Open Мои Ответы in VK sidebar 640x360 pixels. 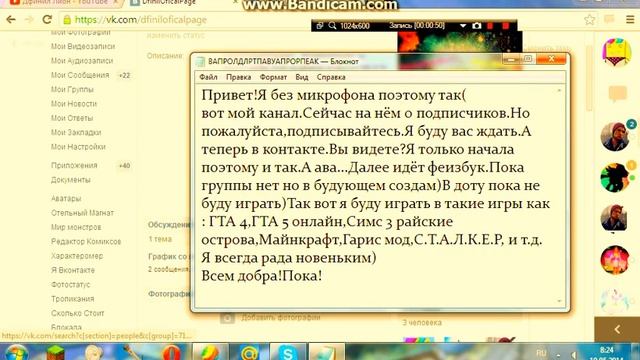pyautogui.click(x=72, y=118)
